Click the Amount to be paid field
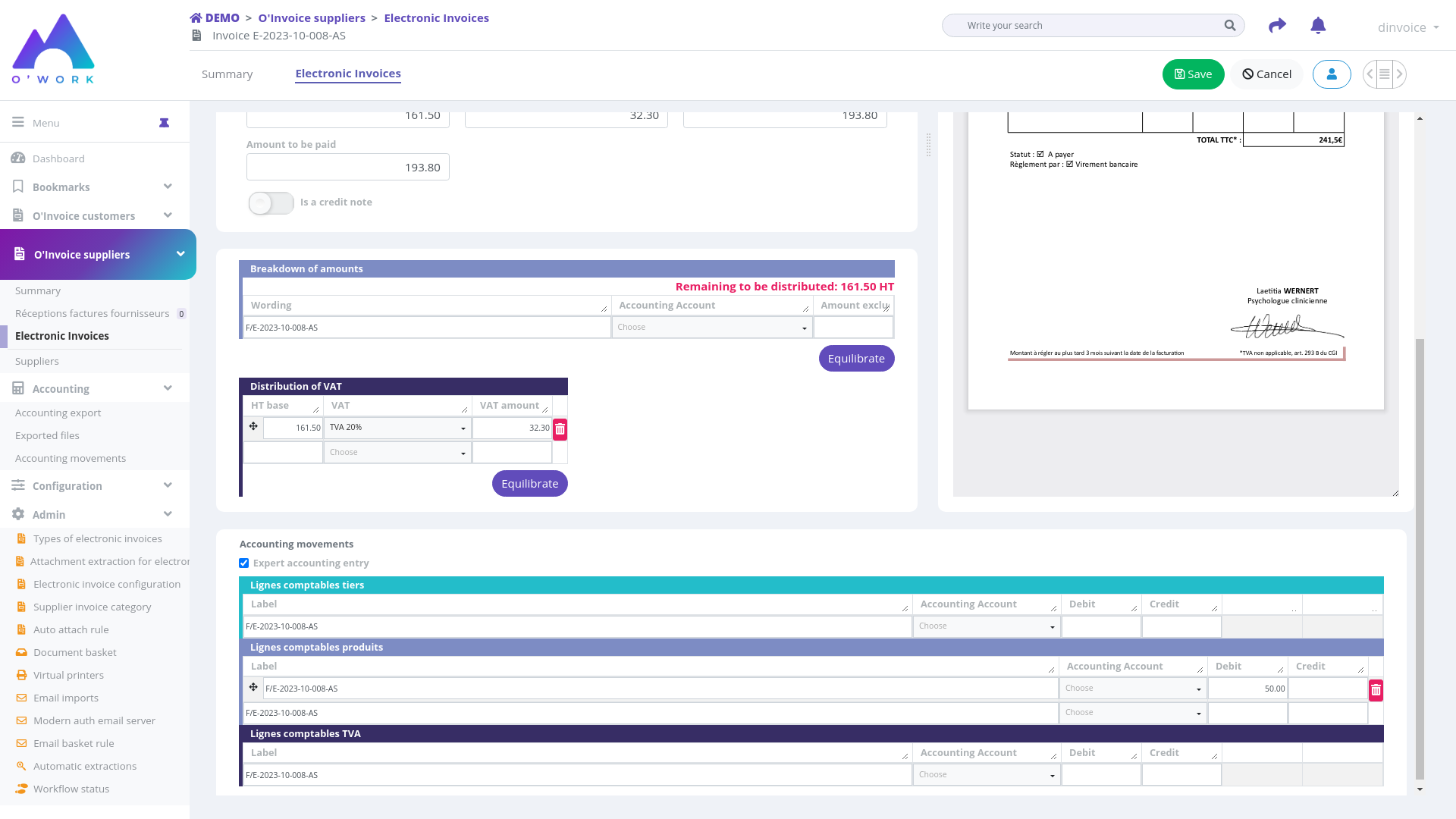 (x=347, y=168)
